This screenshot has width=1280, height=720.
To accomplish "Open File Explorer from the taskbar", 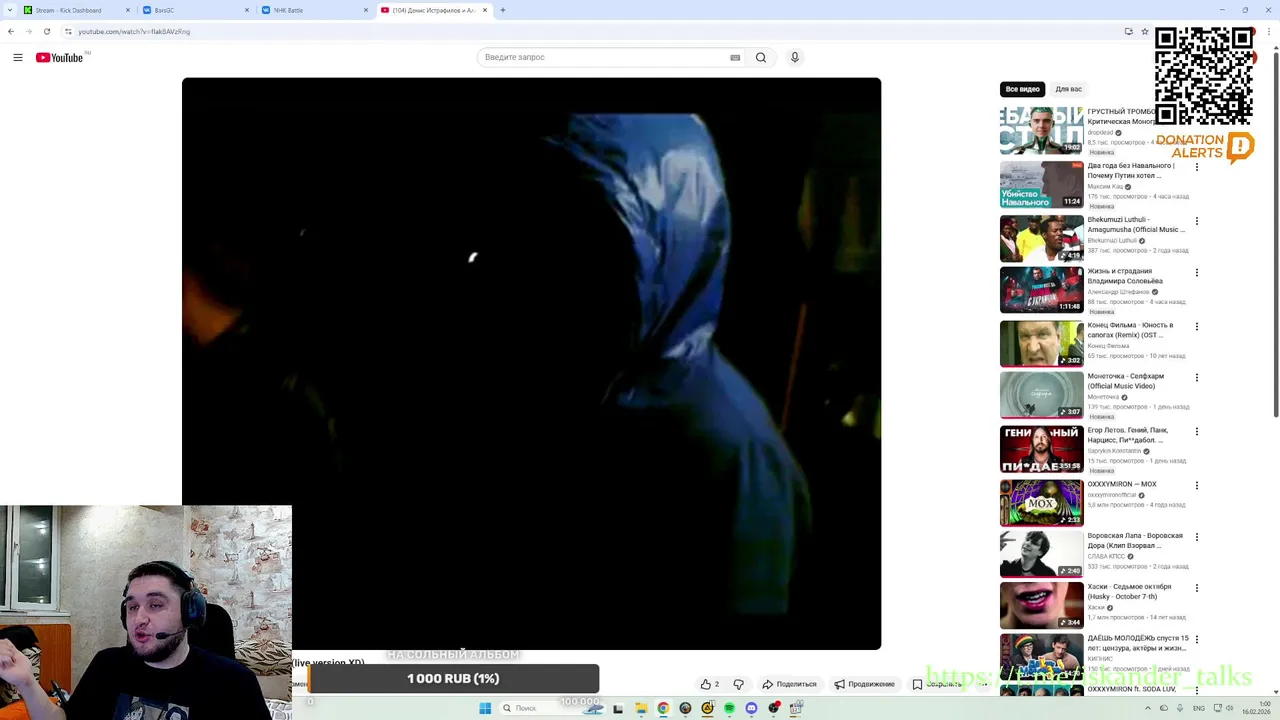I will point(641,708).
